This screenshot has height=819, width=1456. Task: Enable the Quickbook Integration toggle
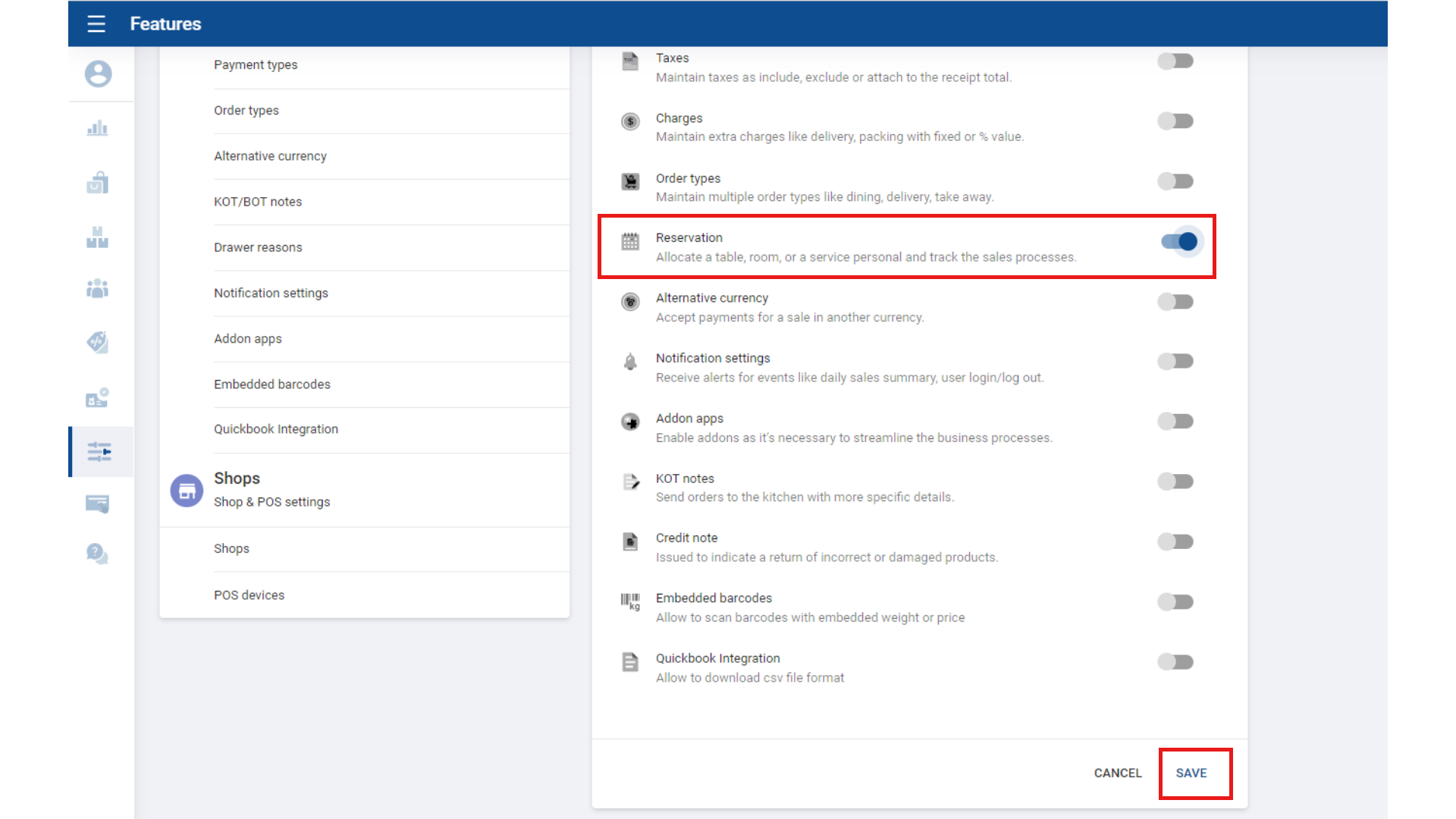click(1175, 662)
